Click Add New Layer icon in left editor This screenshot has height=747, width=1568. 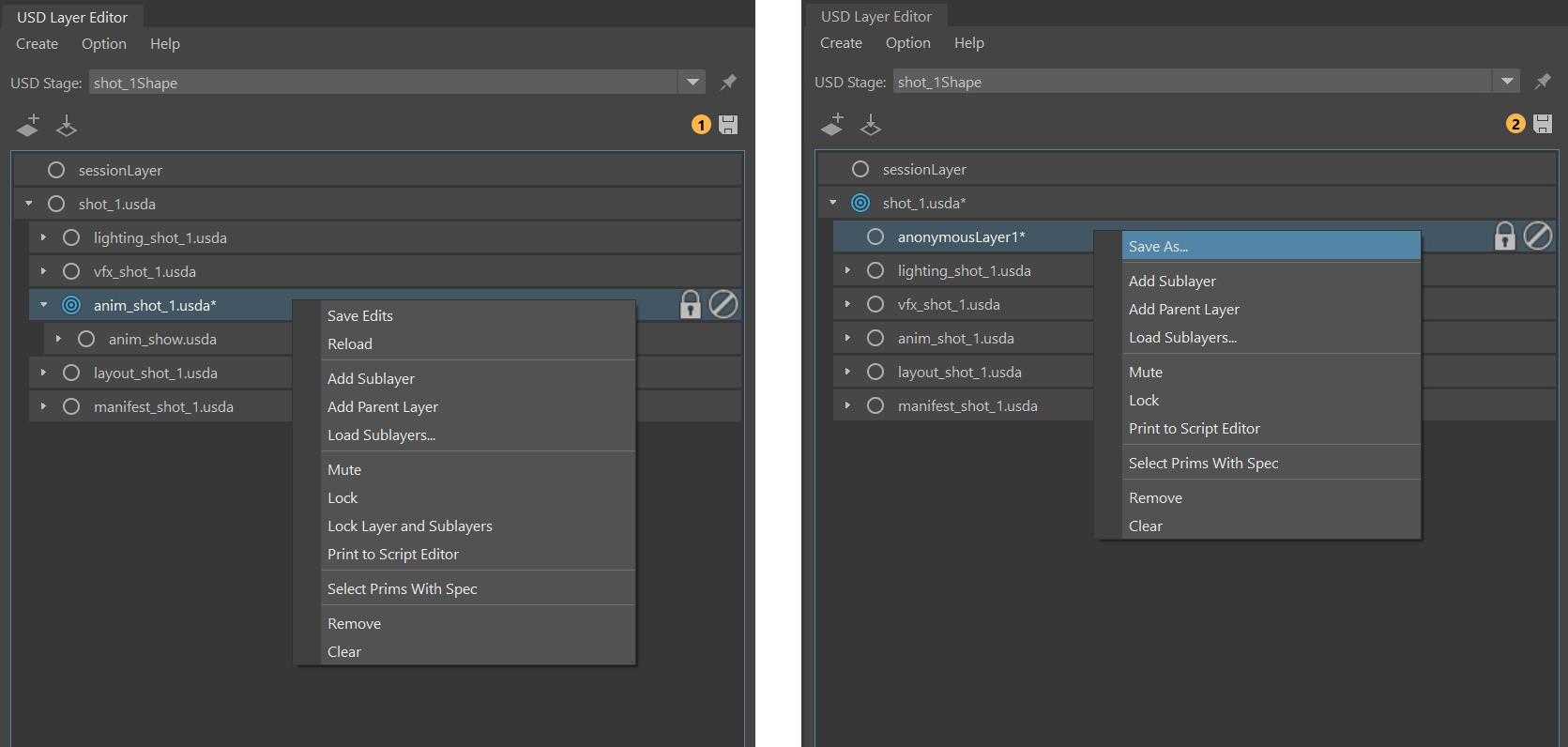28,125
